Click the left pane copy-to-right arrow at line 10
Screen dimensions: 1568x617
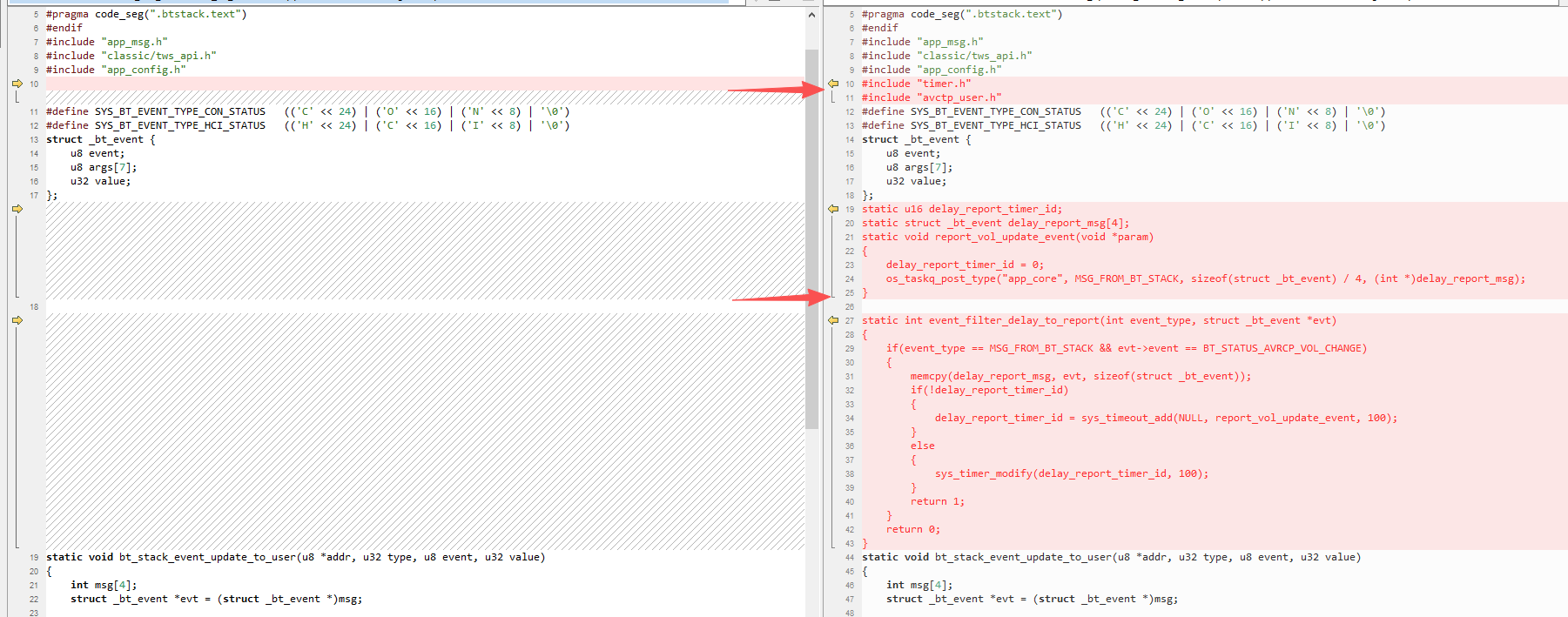coord(17,84)
